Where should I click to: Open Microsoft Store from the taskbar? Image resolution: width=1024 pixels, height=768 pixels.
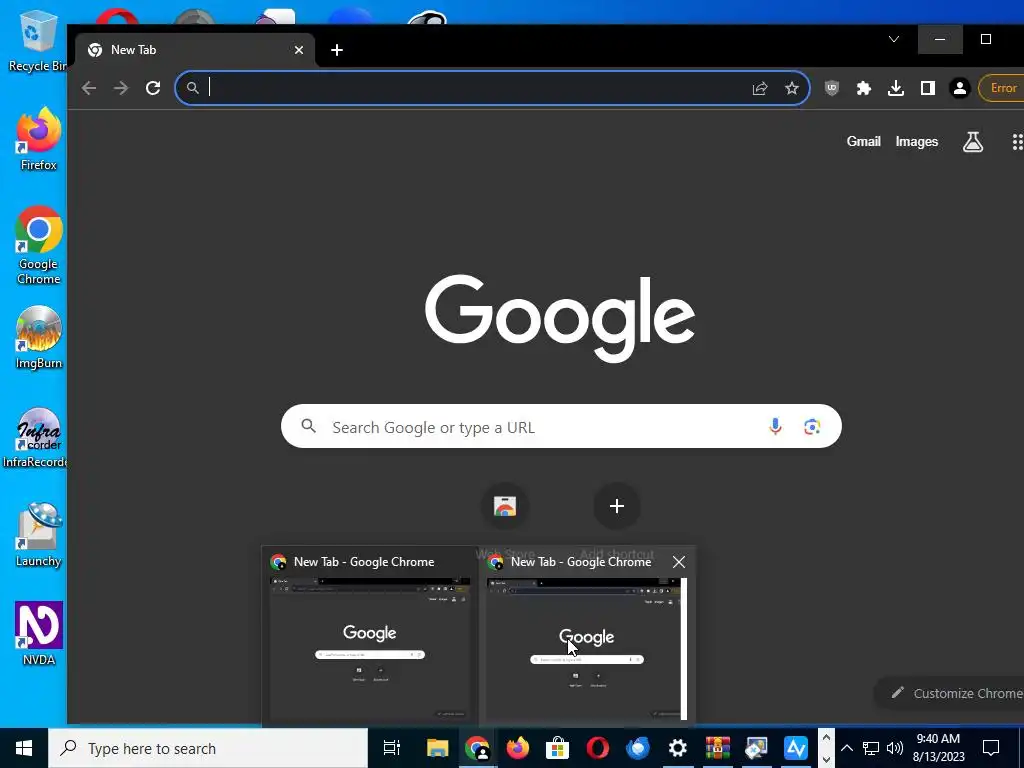(557, 748)
